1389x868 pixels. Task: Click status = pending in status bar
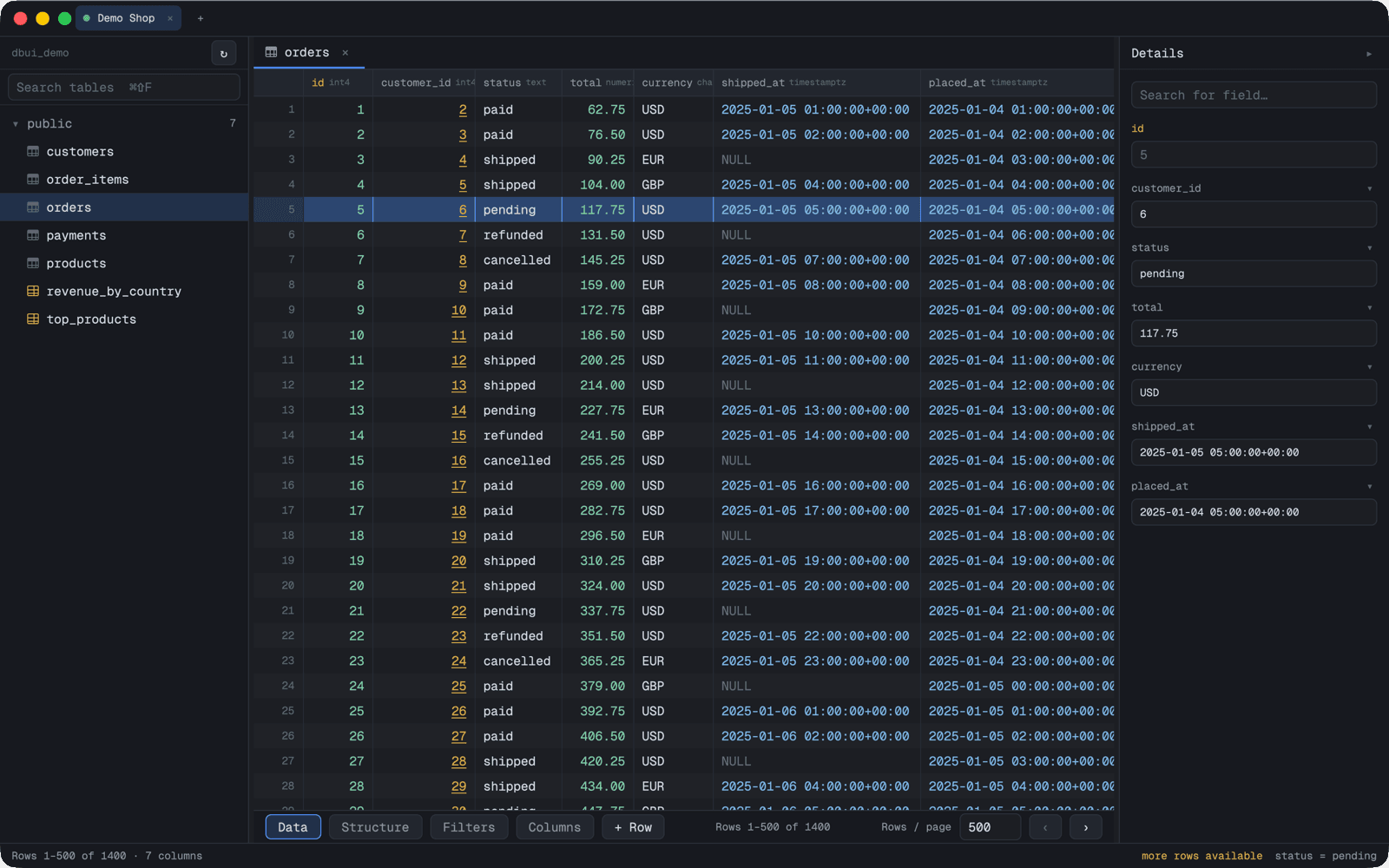[1326, 856]
